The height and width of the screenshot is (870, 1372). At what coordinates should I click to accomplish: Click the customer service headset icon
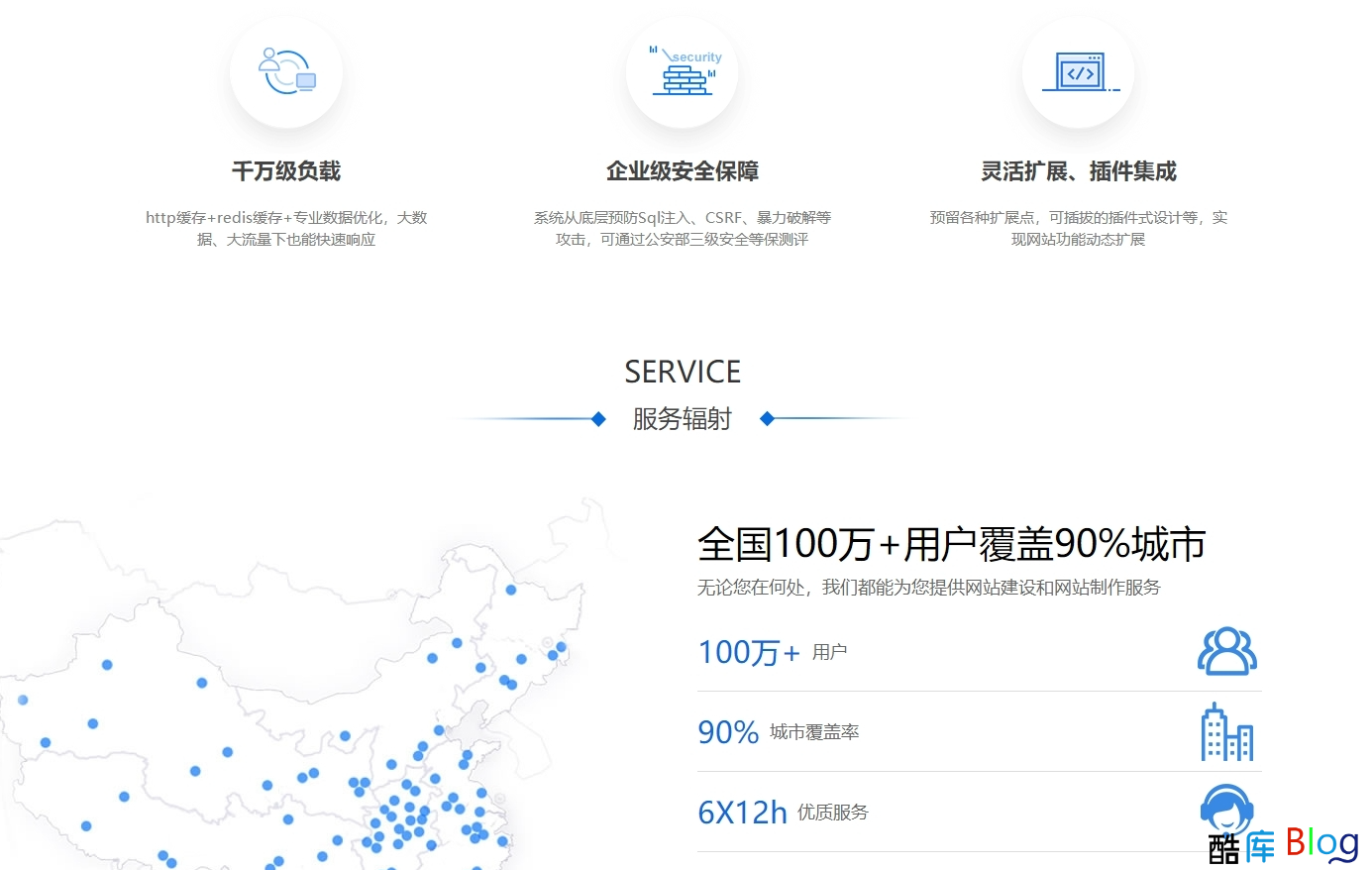(x=1225, y=808)
